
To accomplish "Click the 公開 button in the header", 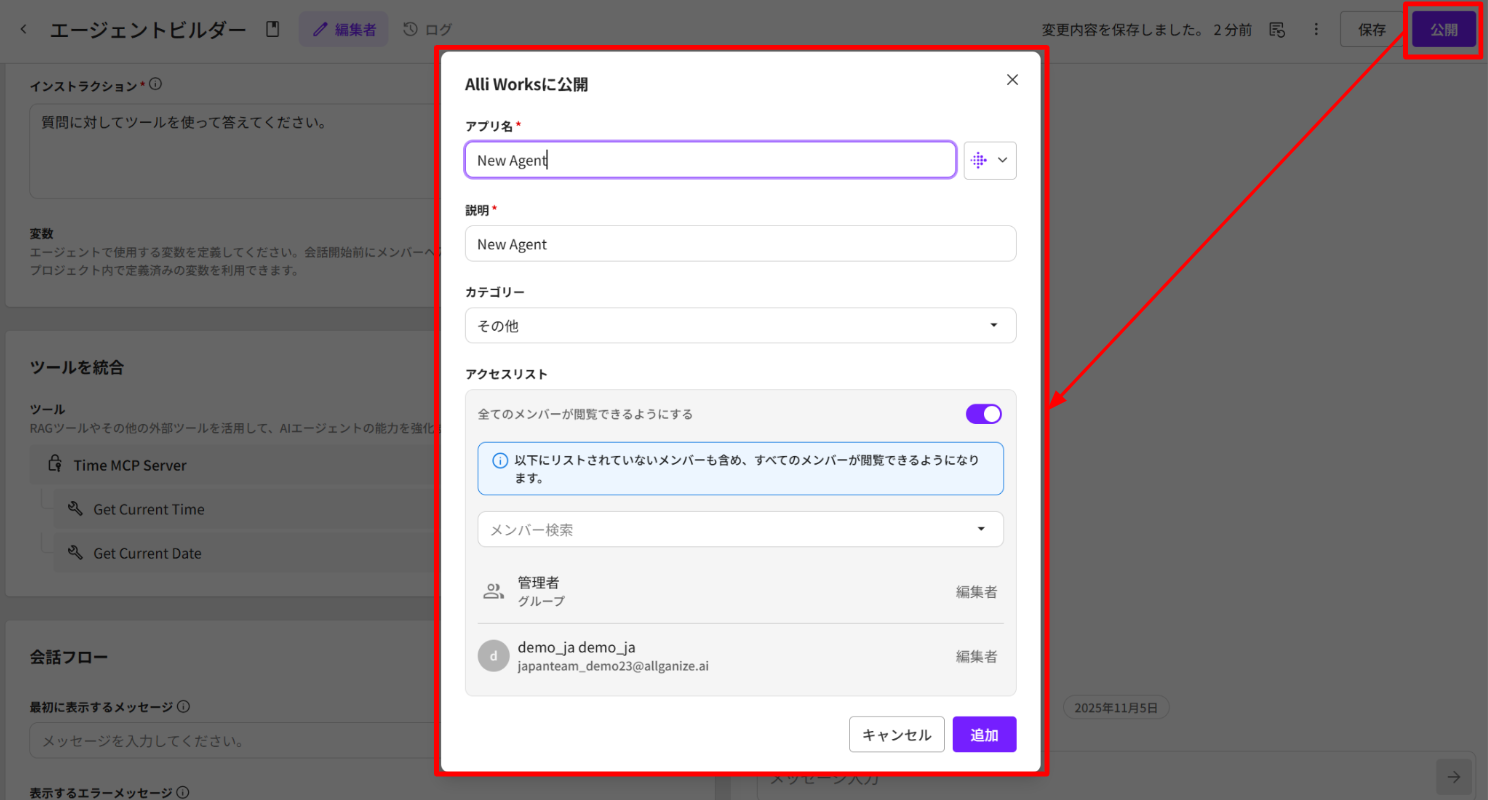I will coord(1443,30).
